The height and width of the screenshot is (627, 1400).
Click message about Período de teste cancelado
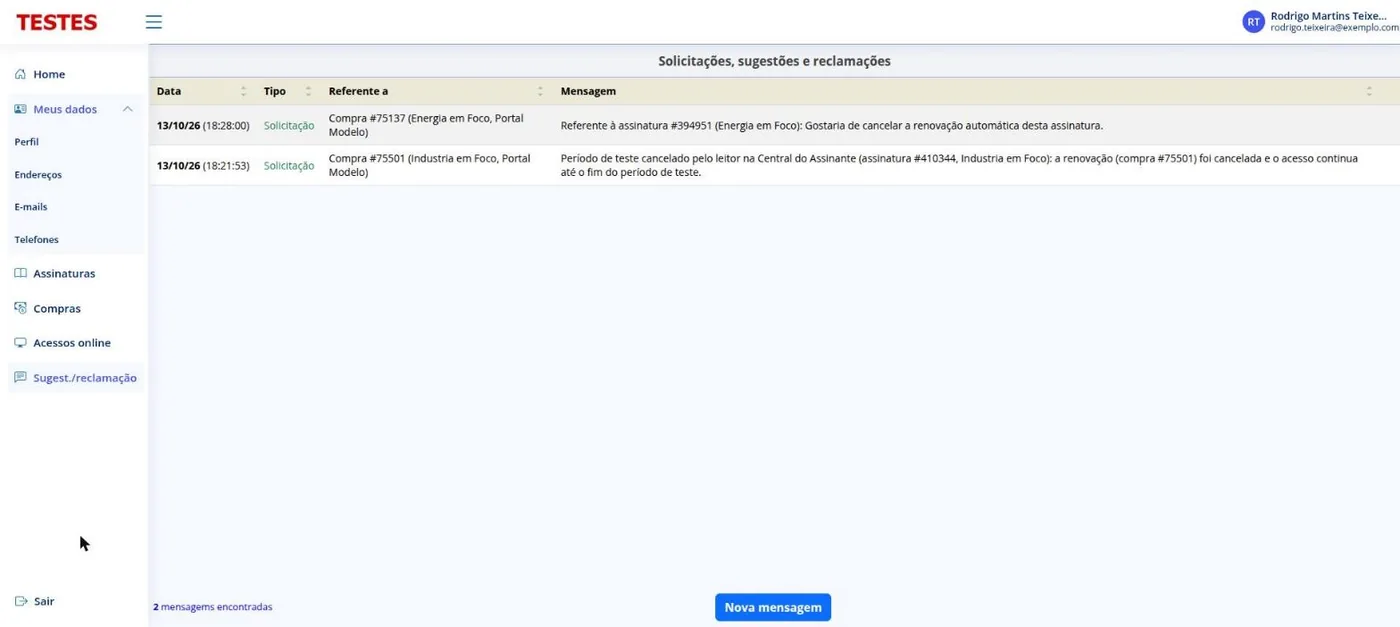960,165
